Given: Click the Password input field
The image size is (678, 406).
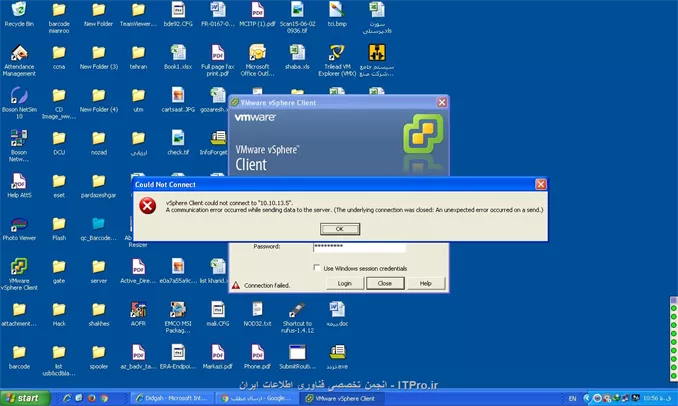Looking at the screenshot, I should point(359,246).
